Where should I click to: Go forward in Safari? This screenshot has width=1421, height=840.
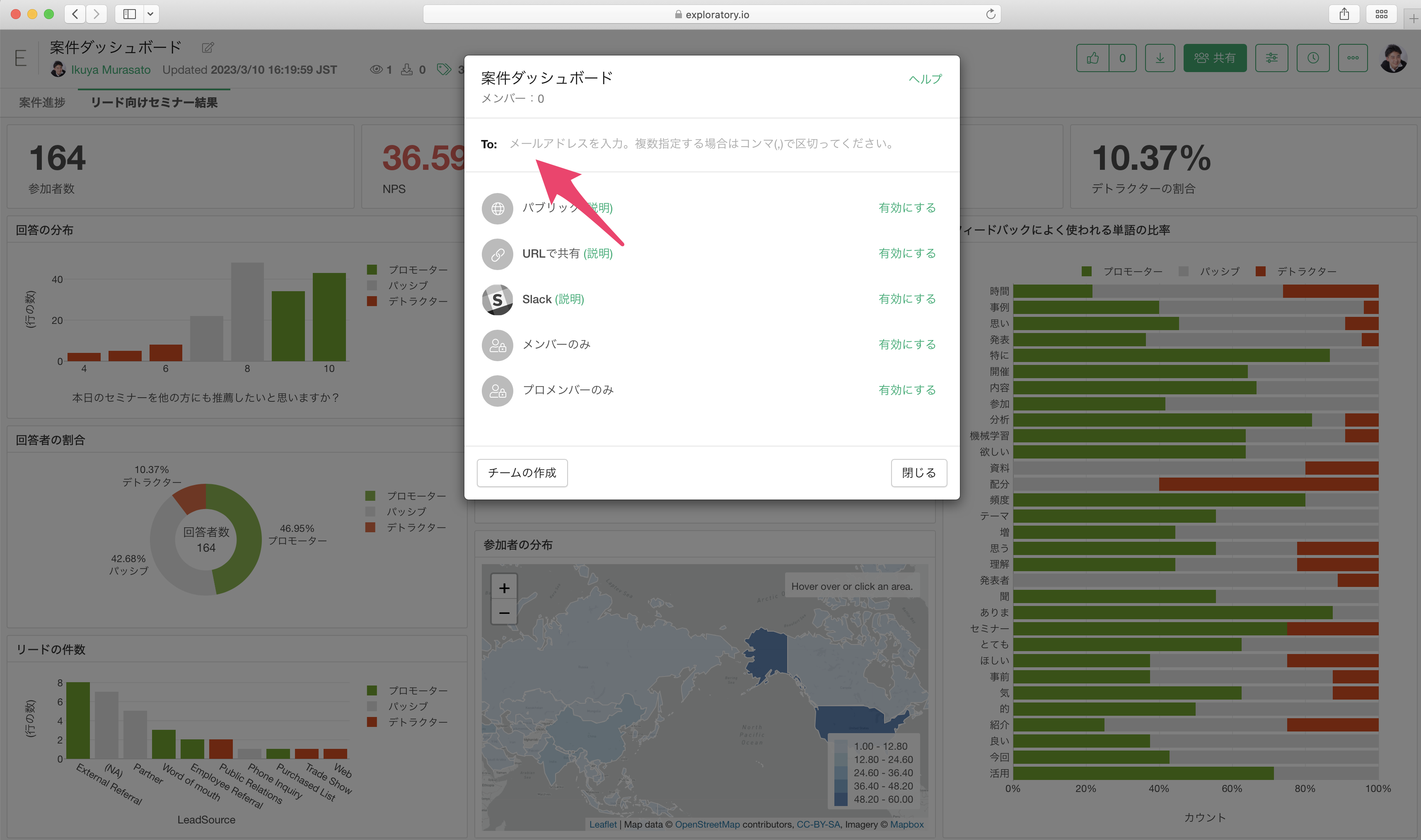(x=97, y=14)
